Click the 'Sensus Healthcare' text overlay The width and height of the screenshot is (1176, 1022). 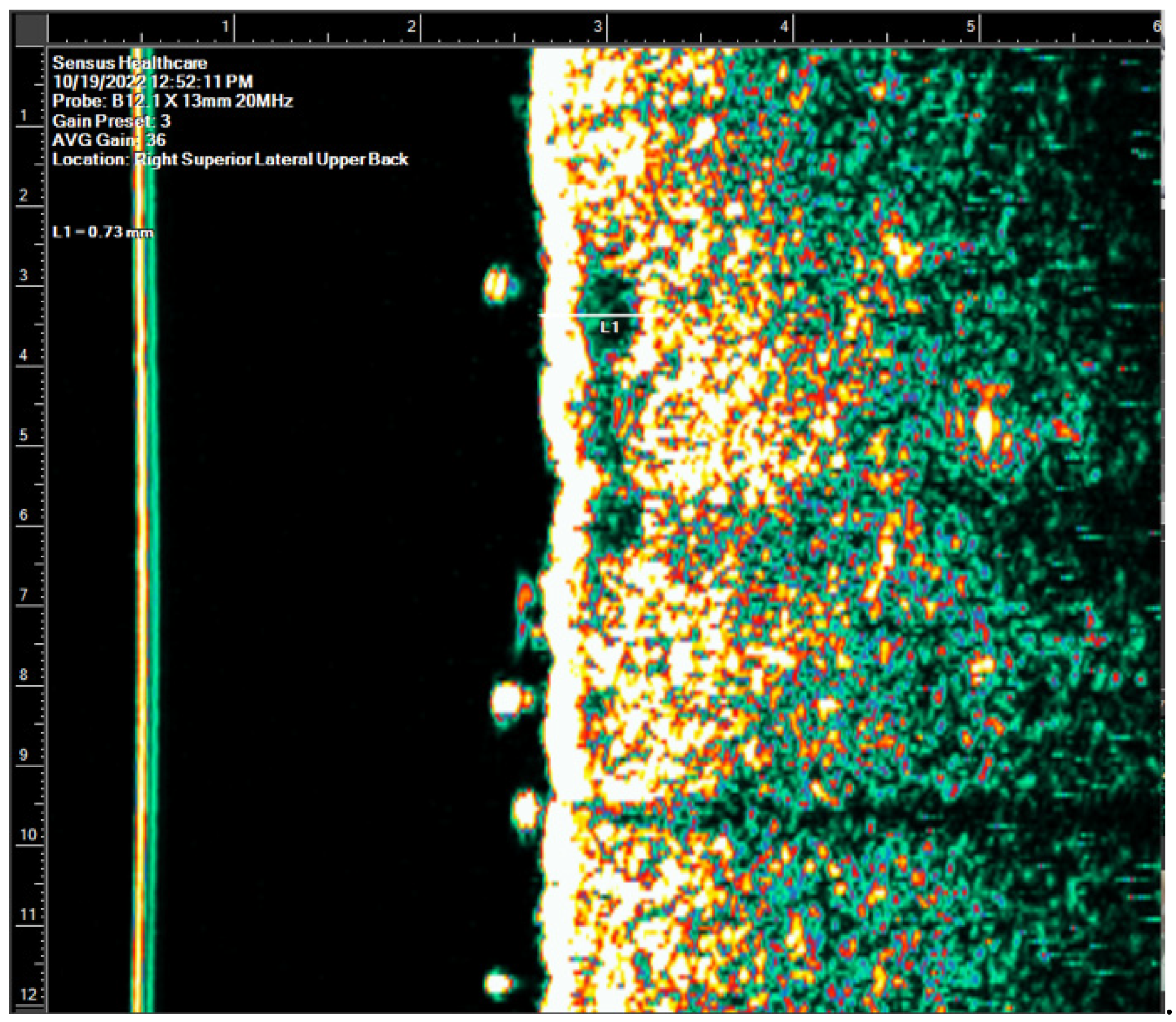[130, 63]
